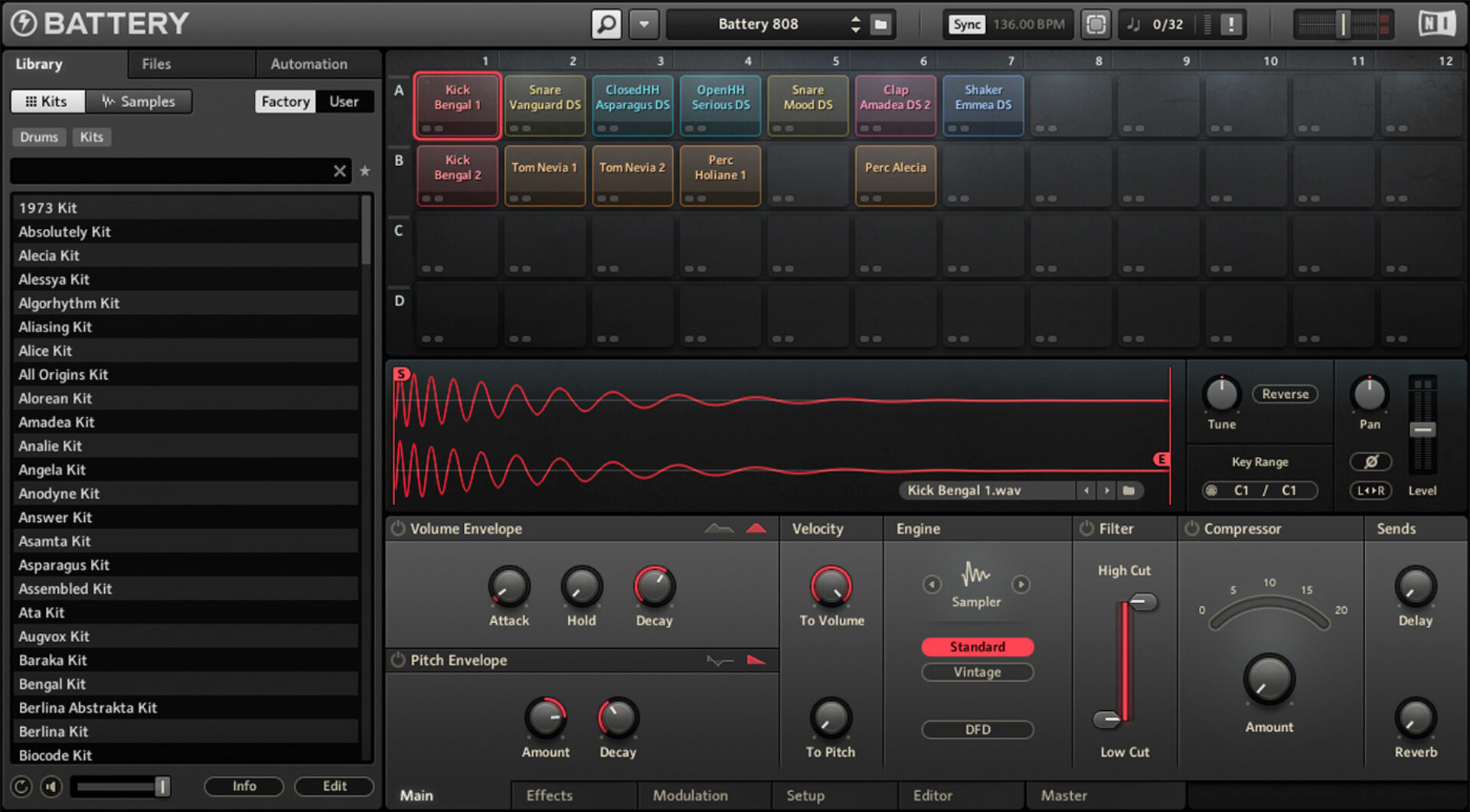Viewport: 1470px width, 812px height.
Task: Toggle the speaker prehear icon
Action: click(51, 786)
